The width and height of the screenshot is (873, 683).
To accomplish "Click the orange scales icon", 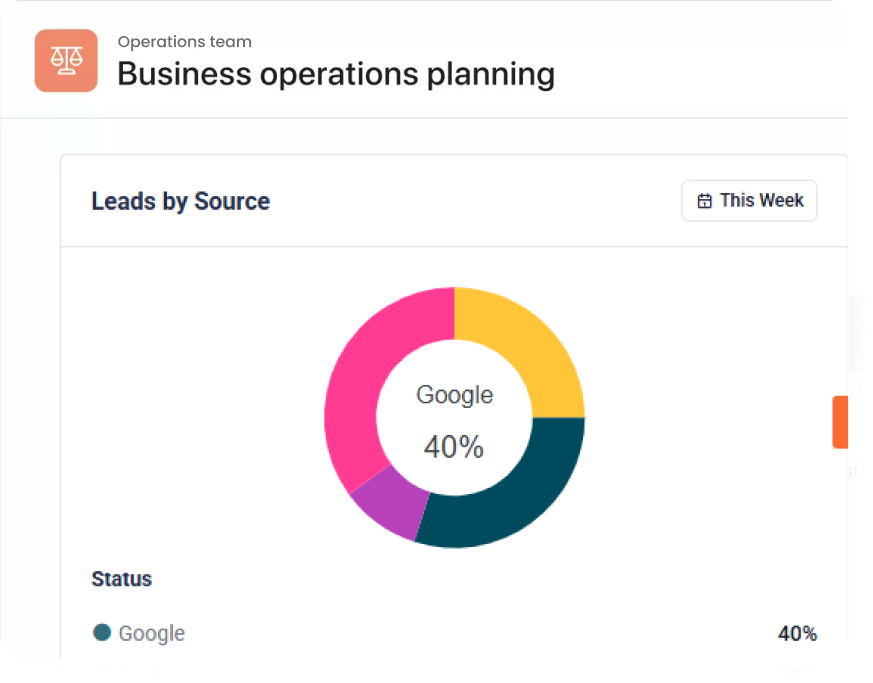I will [66, 61].
